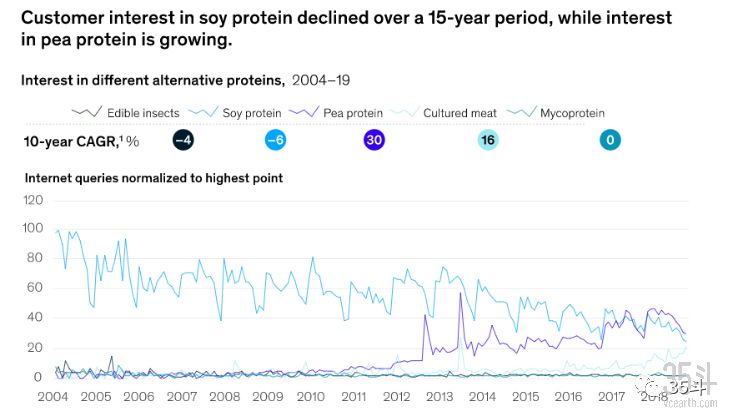
Task: Select the blue circle showing −6 CAGR
Action: point(277,141)
